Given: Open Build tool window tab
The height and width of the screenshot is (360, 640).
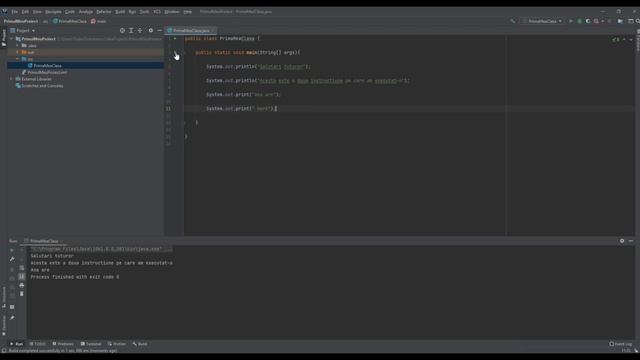Looking at the screenshot, I should 140,344.
